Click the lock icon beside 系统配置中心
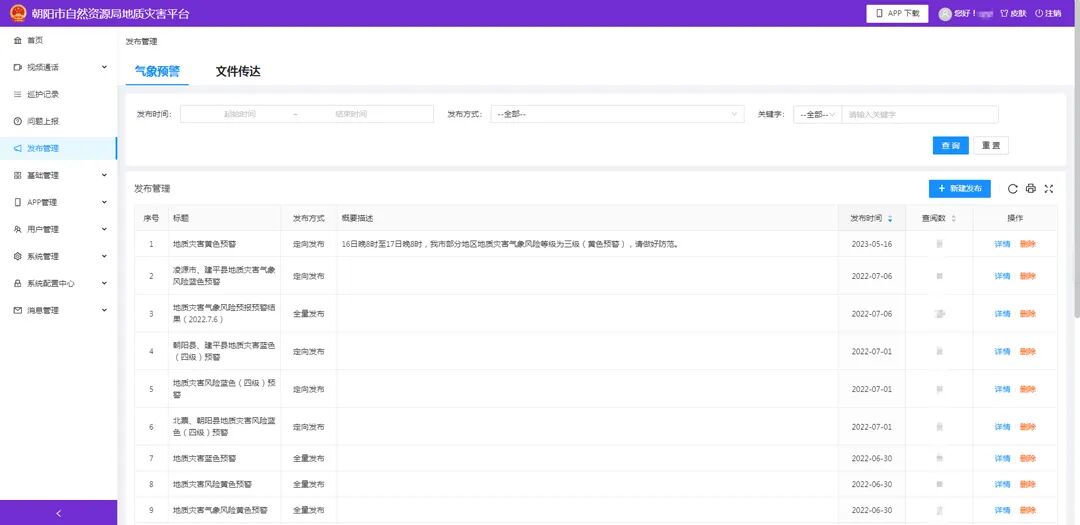 point(17,283)
